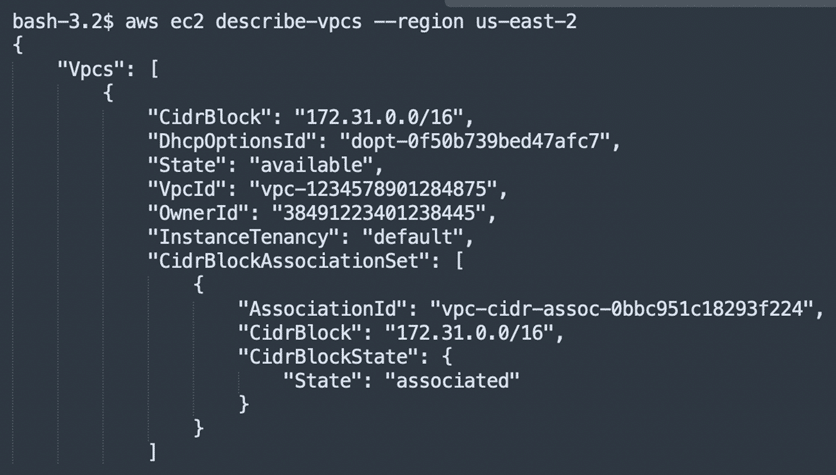Viewport: 836px width, 475px height.
Task: Click the 38491223401238445 owner value
Action: (379, 213)
